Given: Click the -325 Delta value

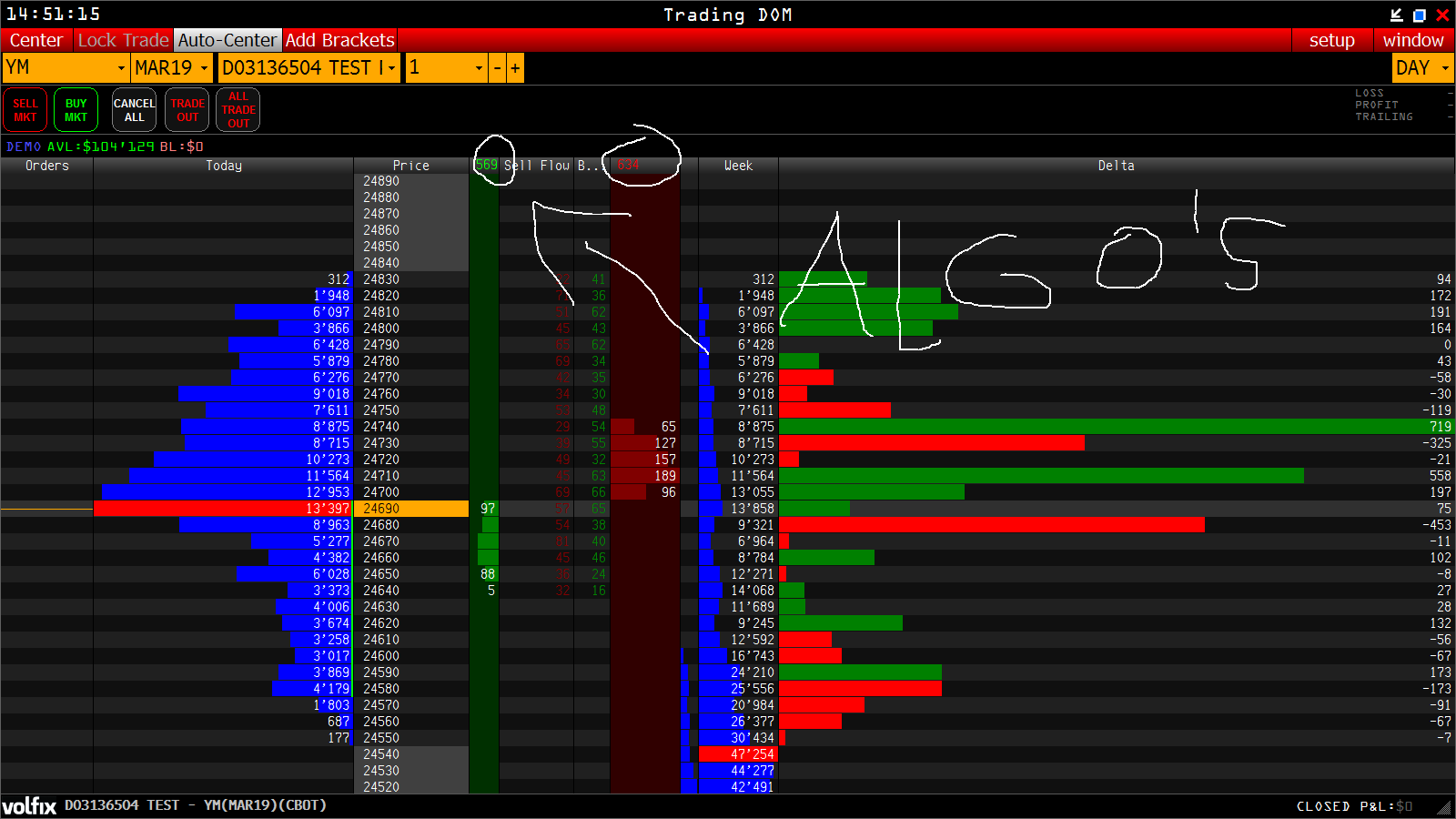Looking at the screenshot, I should coord(1437,443).
